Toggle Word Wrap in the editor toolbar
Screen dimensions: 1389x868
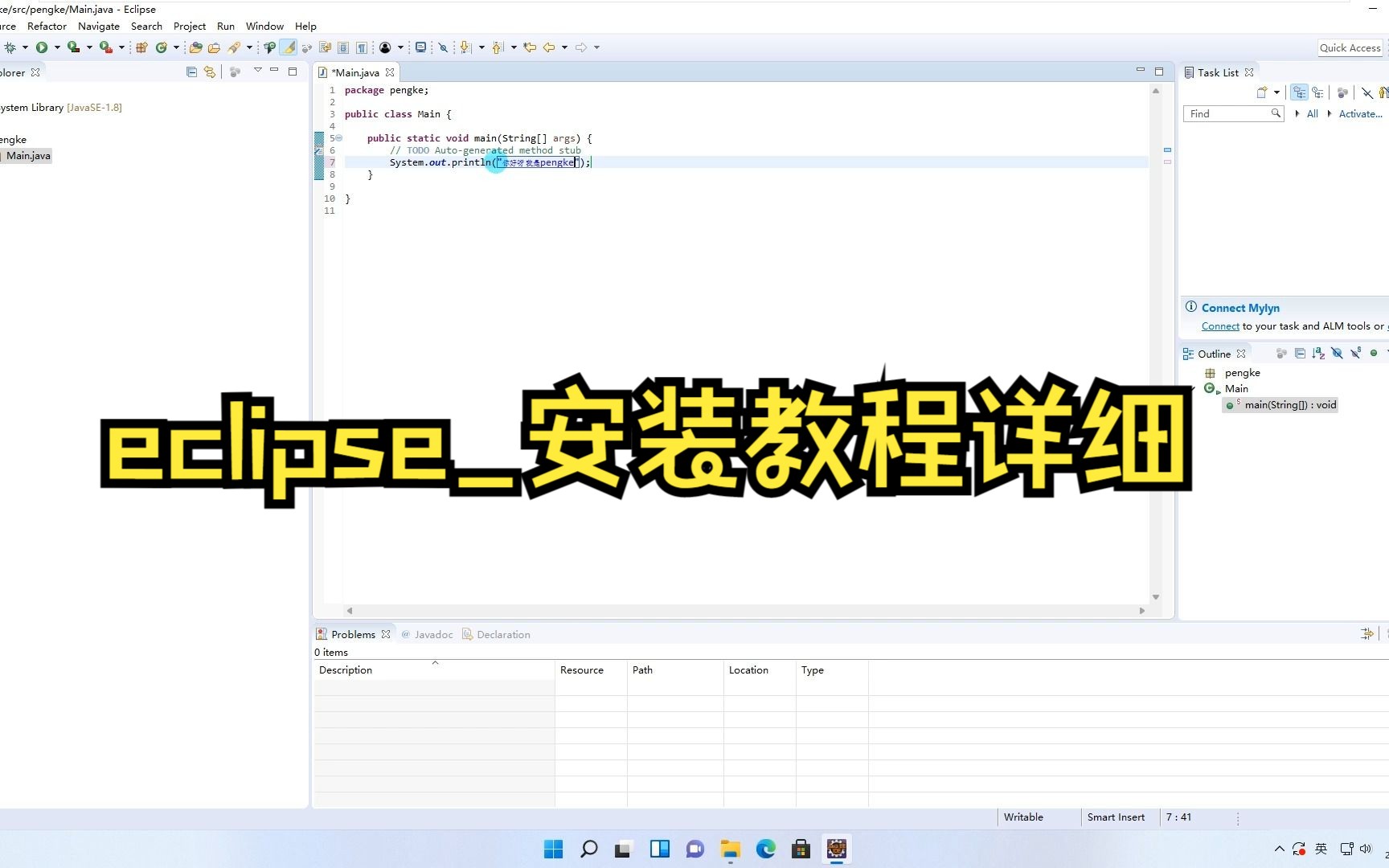click(325, 47)
